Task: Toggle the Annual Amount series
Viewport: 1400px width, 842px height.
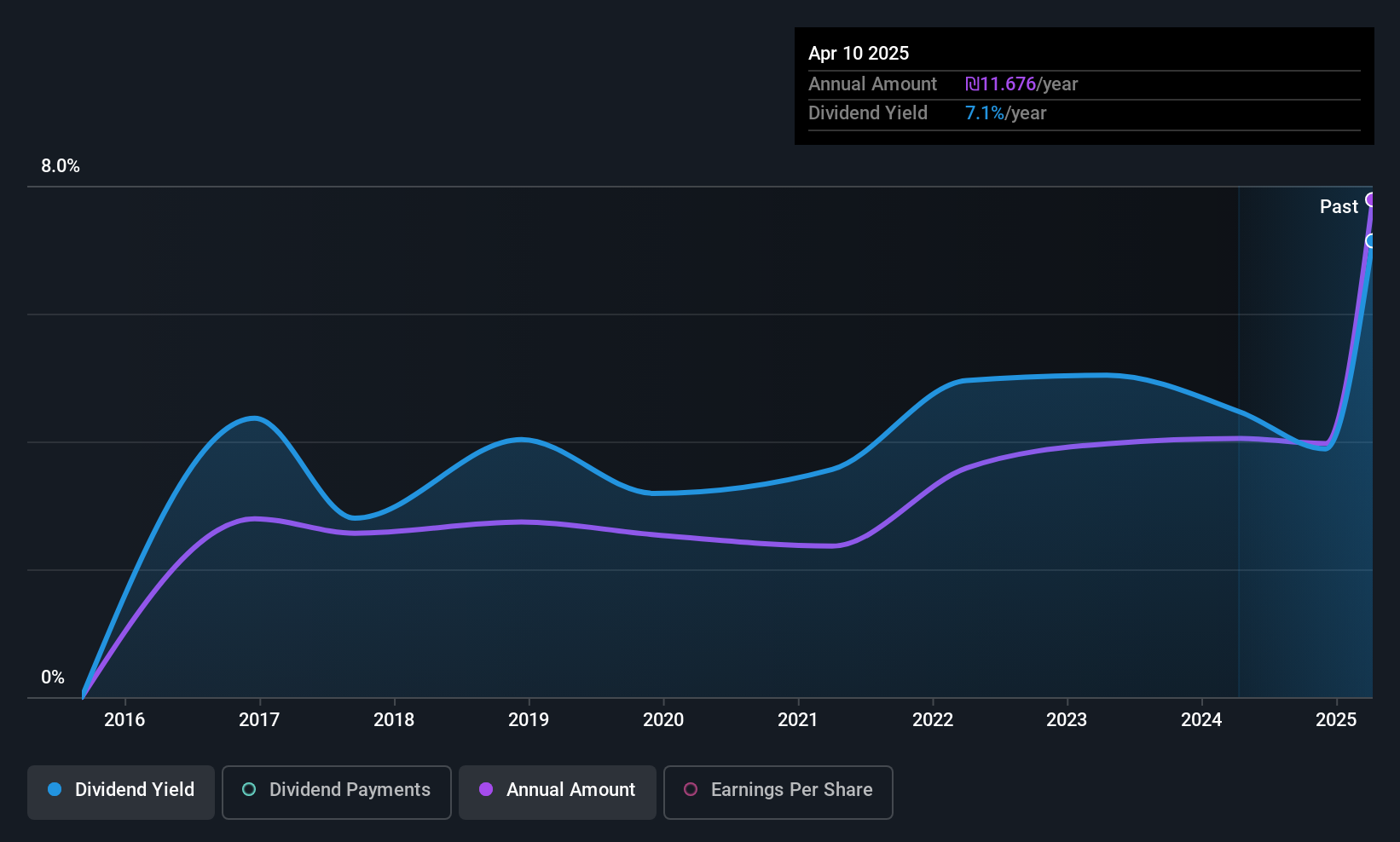Action: [x=558, y=793]
